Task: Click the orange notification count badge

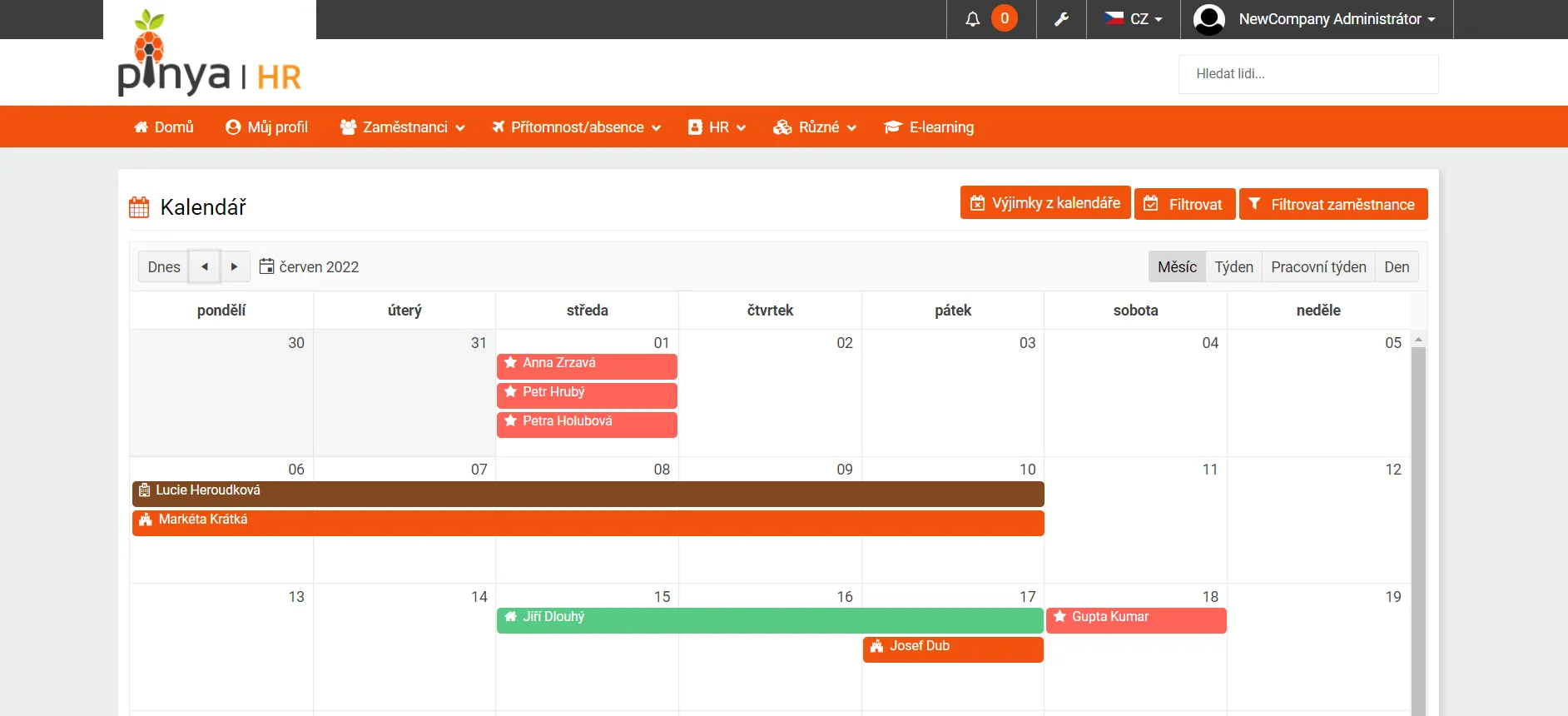Action: (1005, 18)
